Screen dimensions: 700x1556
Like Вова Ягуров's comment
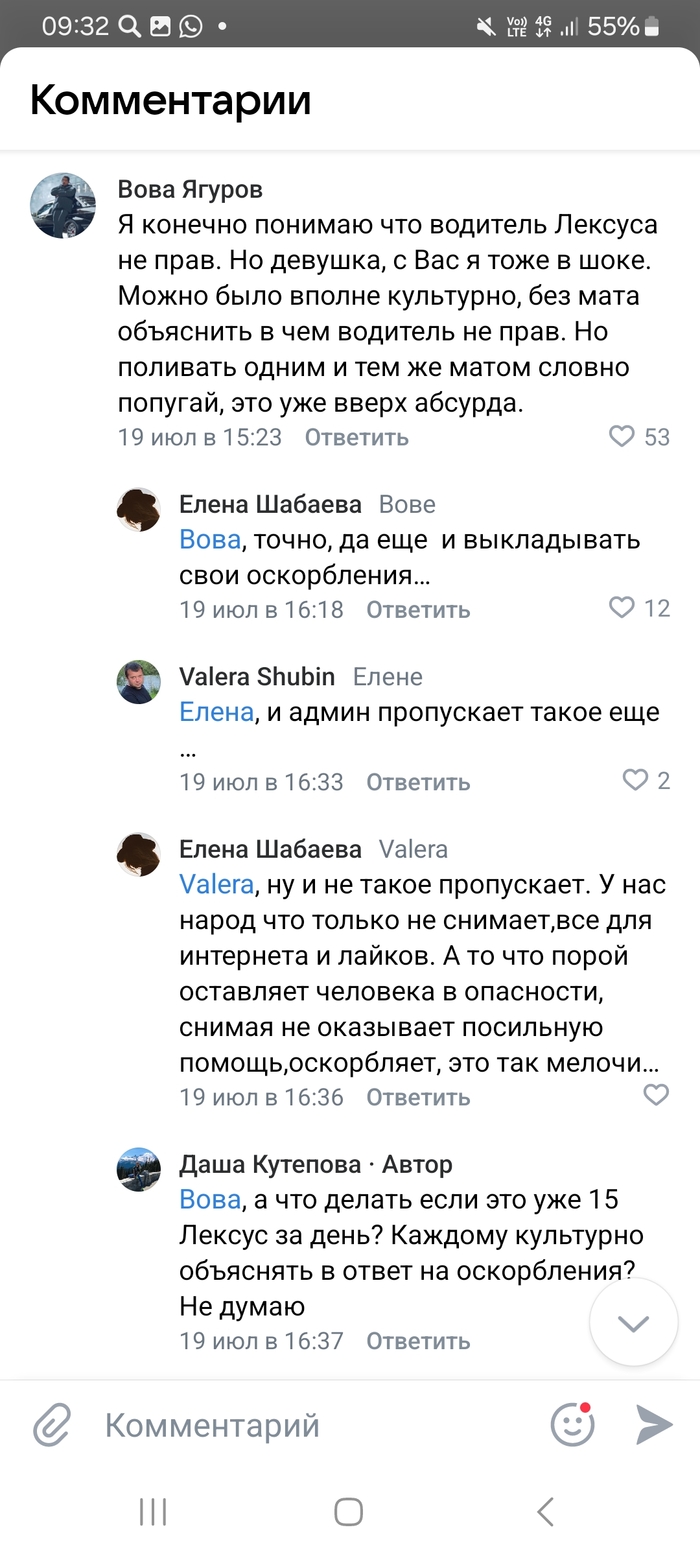pyautogui.click(x=622, y=436)
